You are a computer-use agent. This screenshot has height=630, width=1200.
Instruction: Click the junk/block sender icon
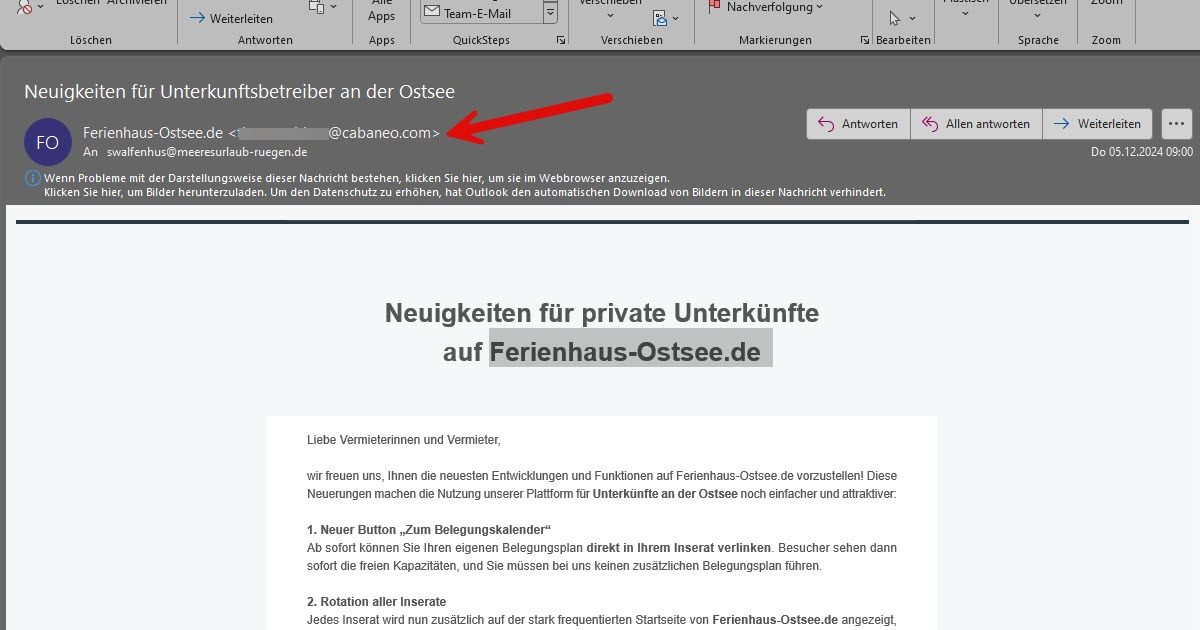[24, 7]
